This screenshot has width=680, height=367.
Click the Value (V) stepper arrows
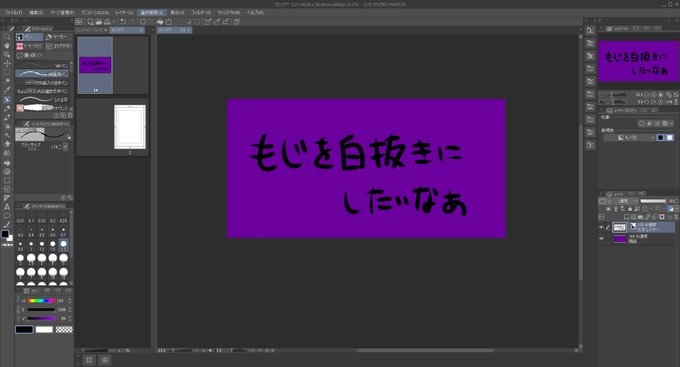(x=70, y=318)
